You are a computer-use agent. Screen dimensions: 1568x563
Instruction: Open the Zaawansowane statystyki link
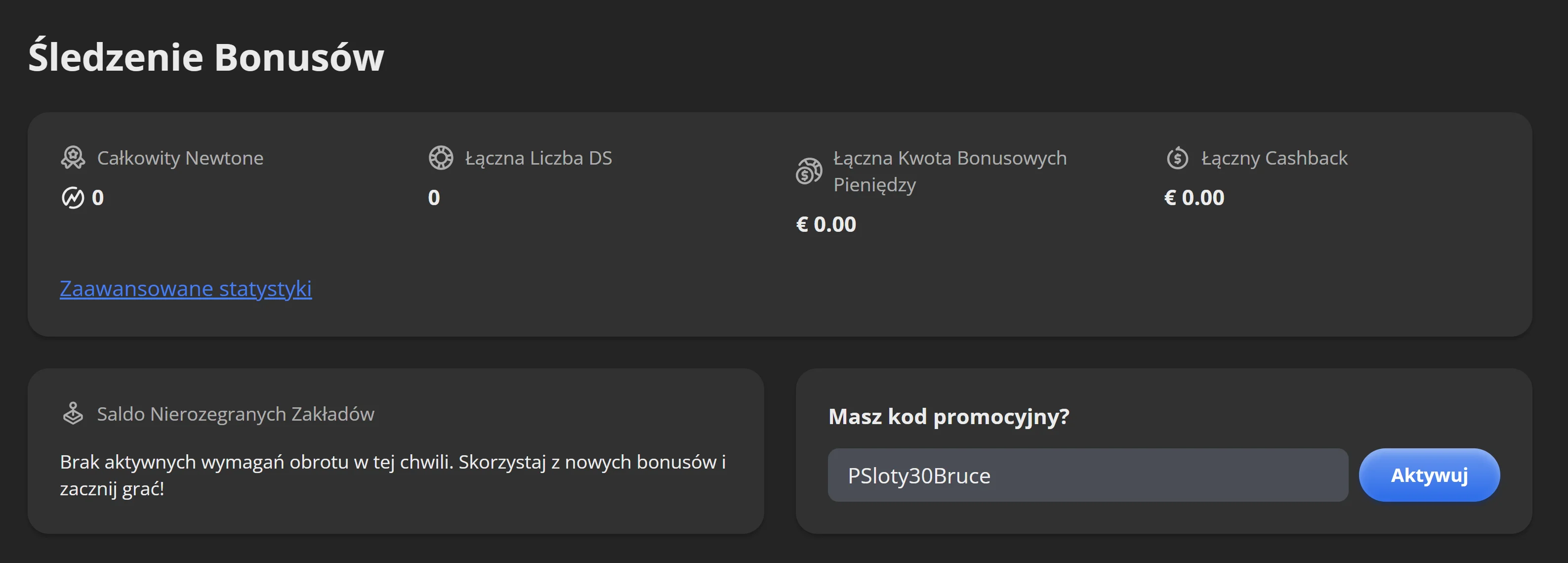(x=185, y=288)
